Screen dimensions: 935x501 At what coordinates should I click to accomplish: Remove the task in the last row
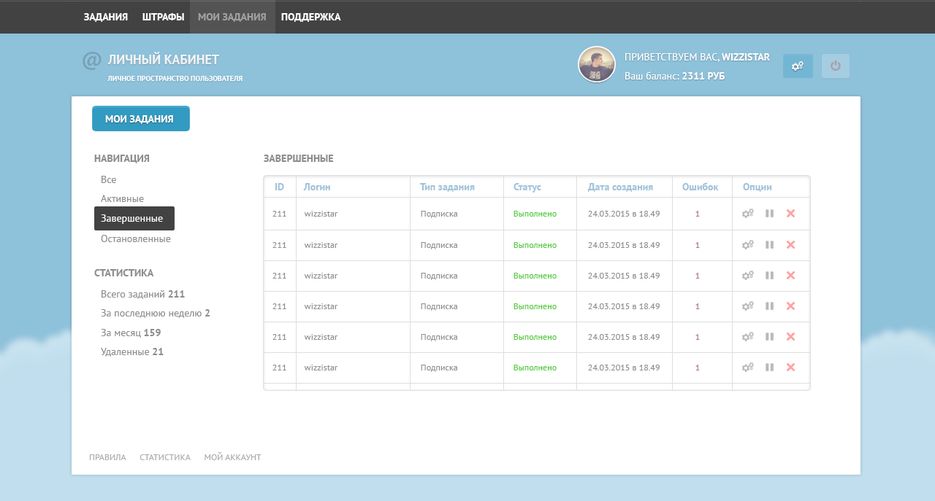pyautogui.click(x=791, y=368)
